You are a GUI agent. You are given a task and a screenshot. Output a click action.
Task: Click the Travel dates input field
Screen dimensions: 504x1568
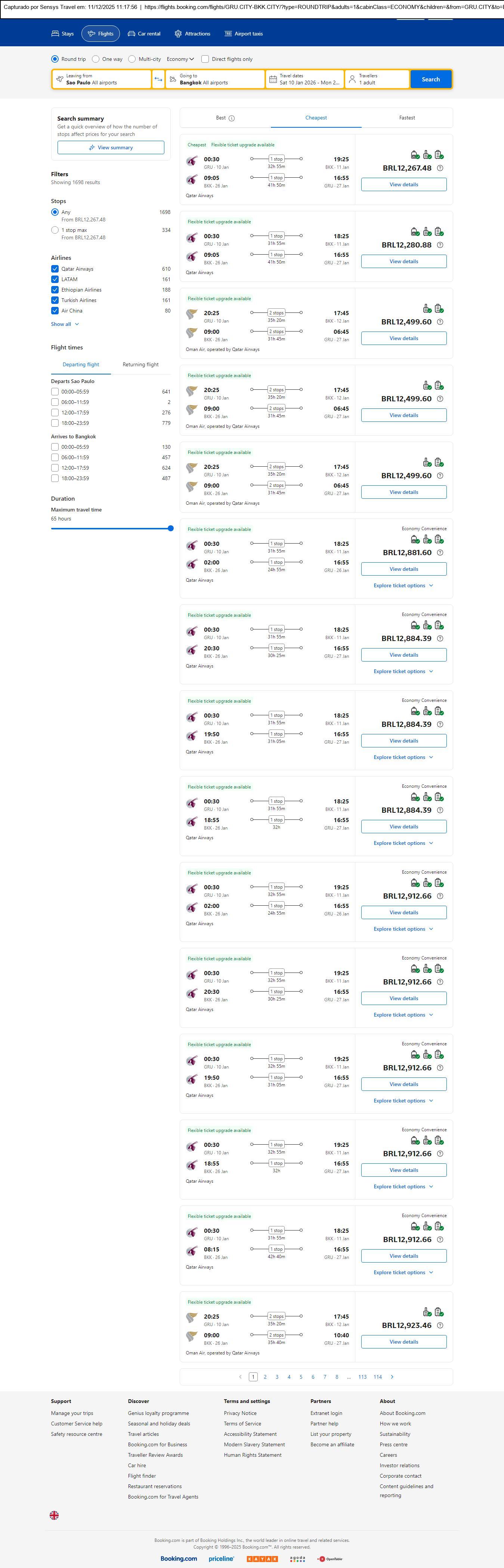(305, 79)
